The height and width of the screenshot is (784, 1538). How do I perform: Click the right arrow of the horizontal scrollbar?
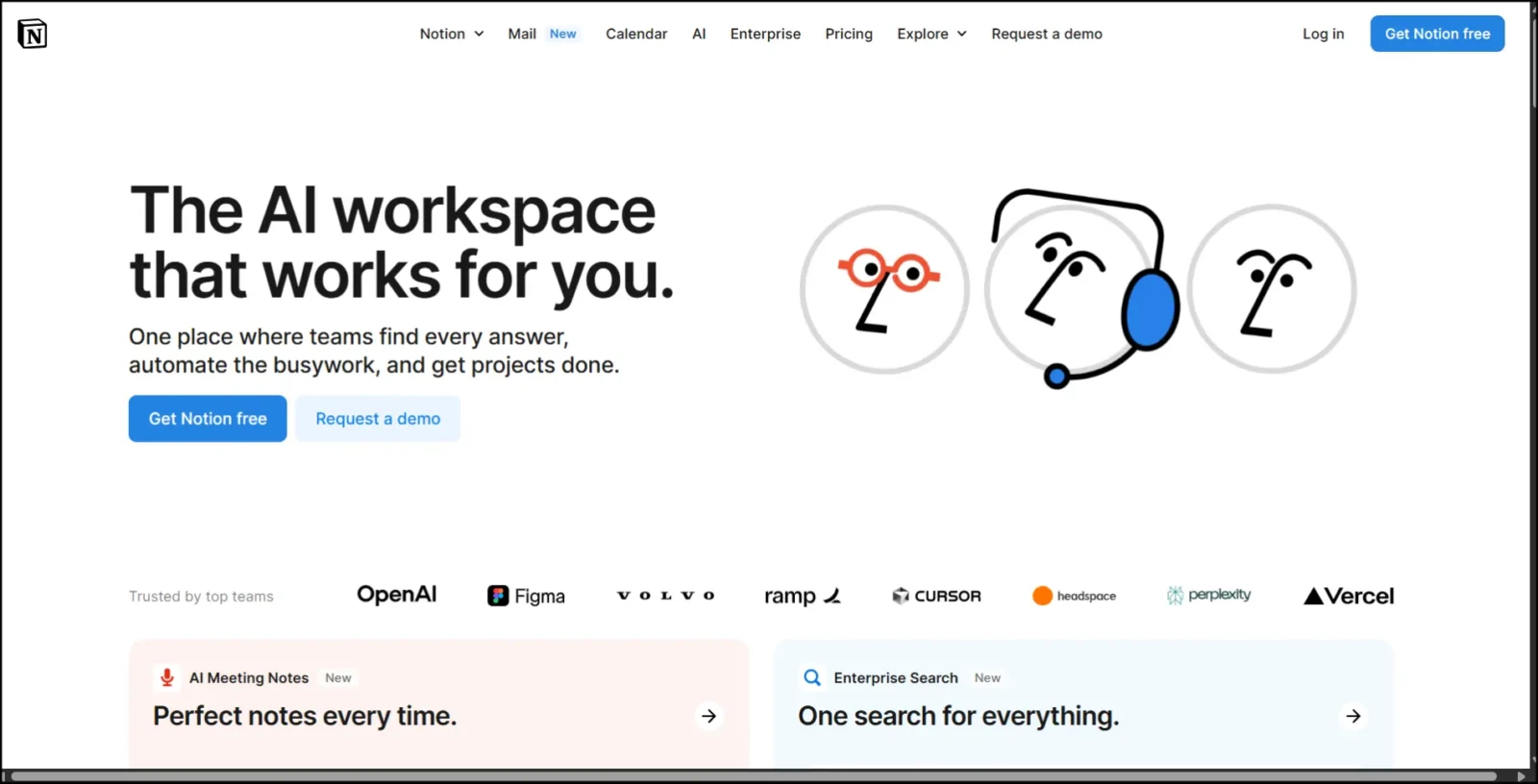tap(1521, 776)
